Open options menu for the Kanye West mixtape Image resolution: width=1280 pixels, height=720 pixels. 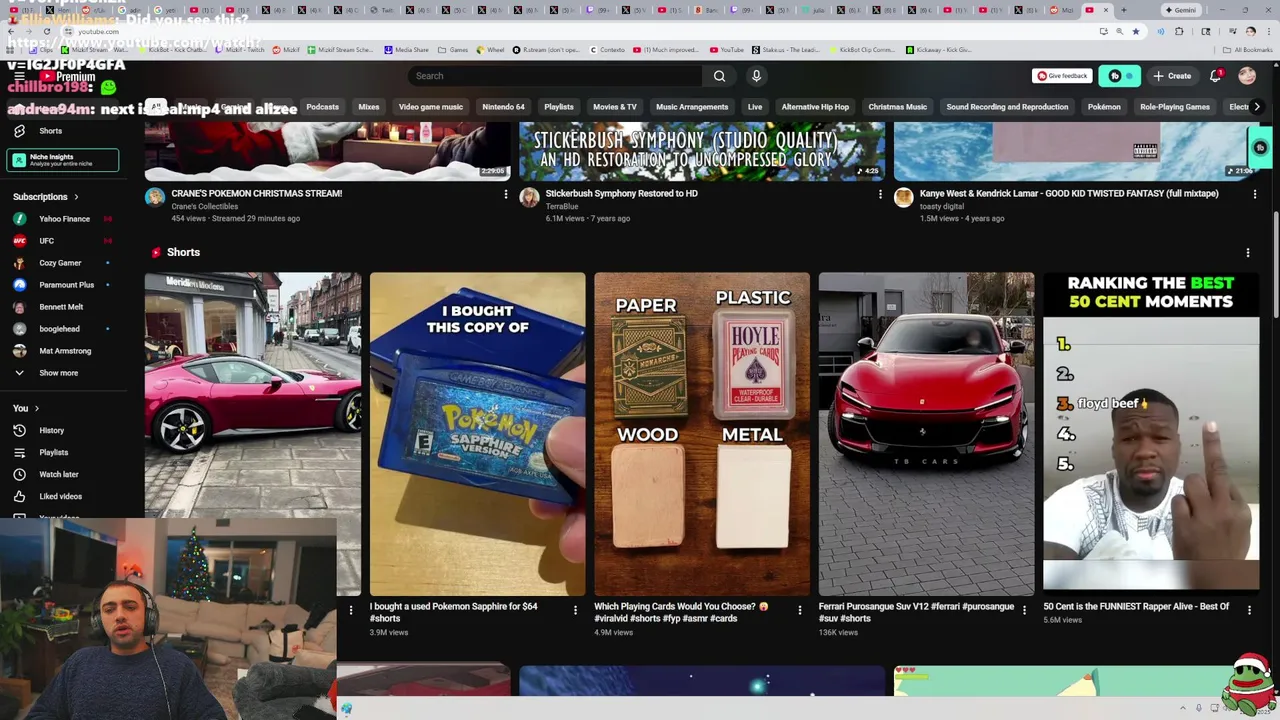(1255, 194)
